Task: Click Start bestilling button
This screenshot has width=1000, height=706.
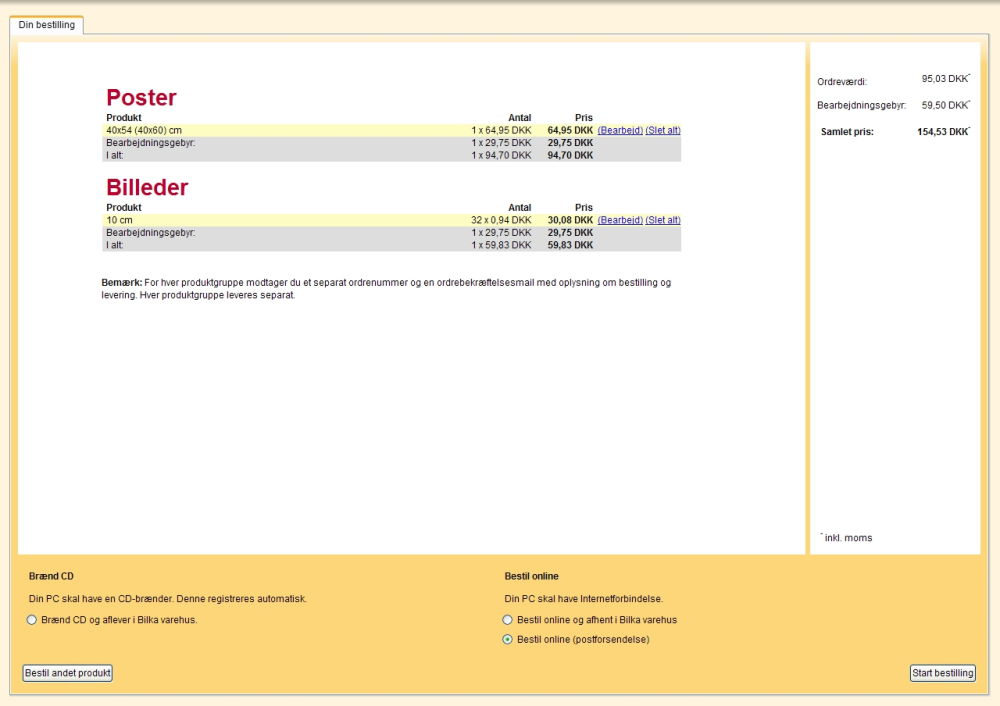Action: click(943, 673)
